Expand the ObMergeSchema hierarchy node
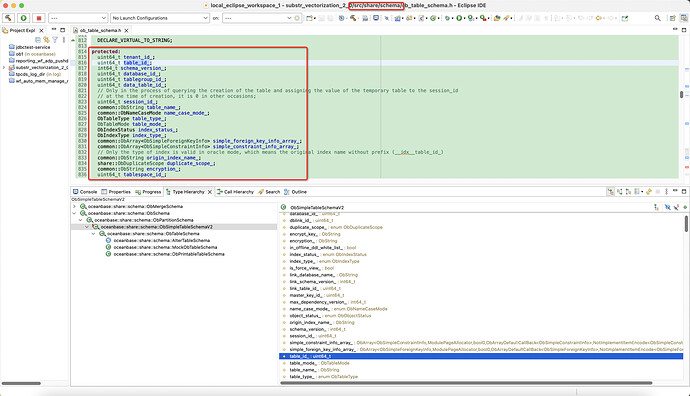 [x=74, y=206]
